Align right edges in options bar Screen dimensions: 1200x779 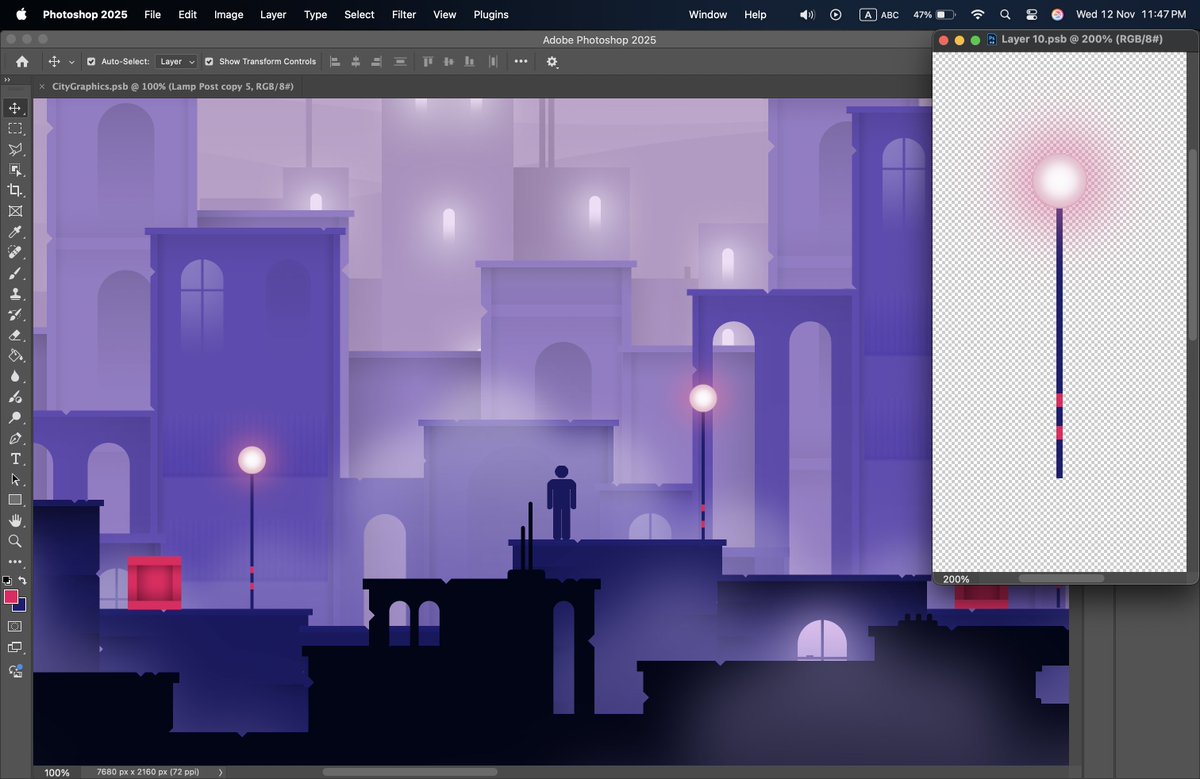coord(377,61)
